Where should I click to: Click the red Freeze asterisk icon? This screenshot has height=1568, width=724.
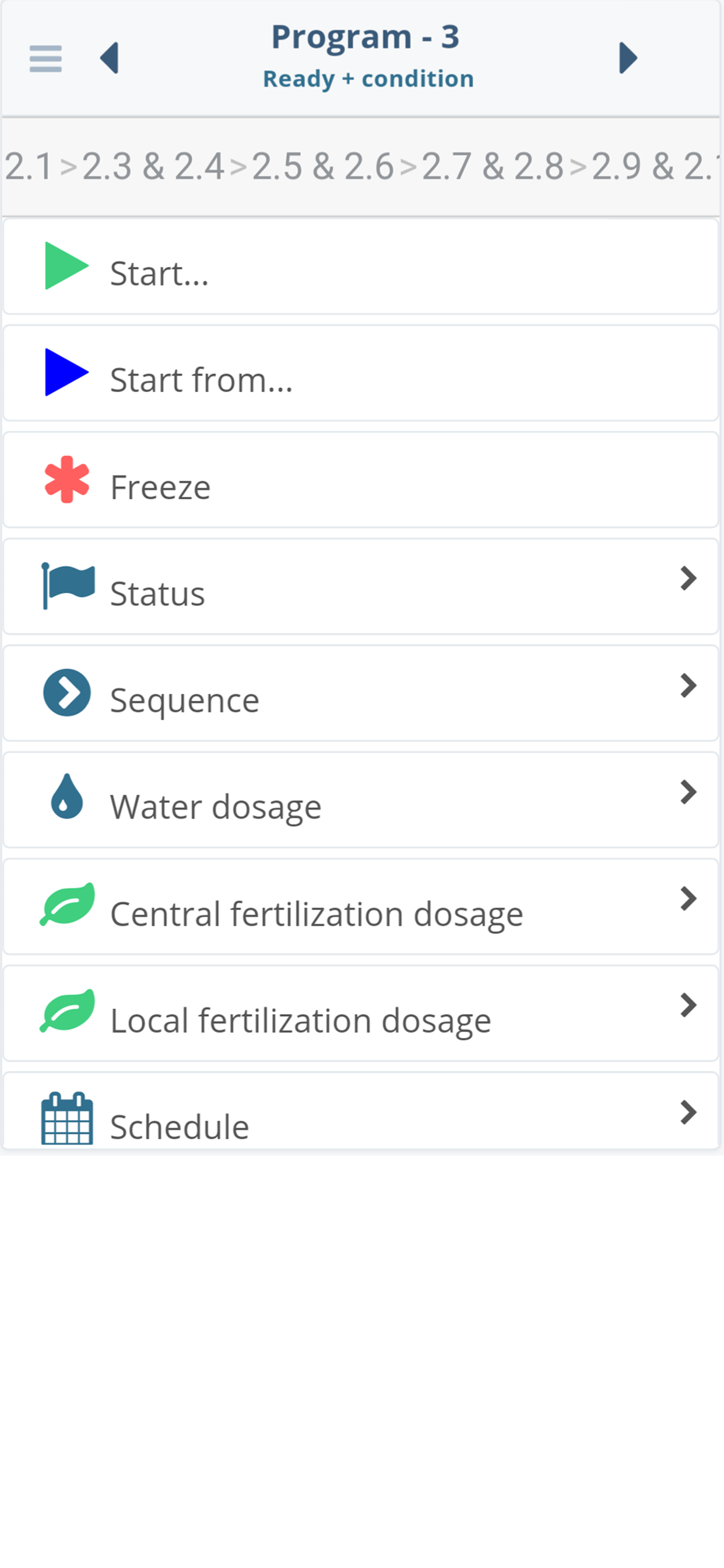(x=67, y=480)
